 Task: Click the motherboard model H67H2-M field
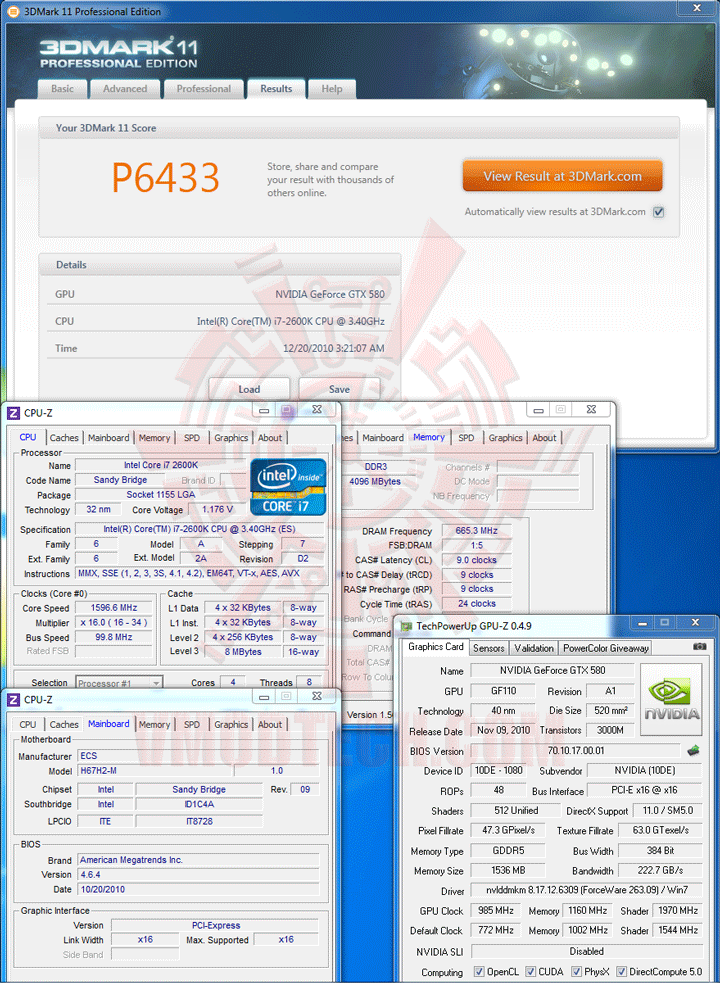point(156,770)
